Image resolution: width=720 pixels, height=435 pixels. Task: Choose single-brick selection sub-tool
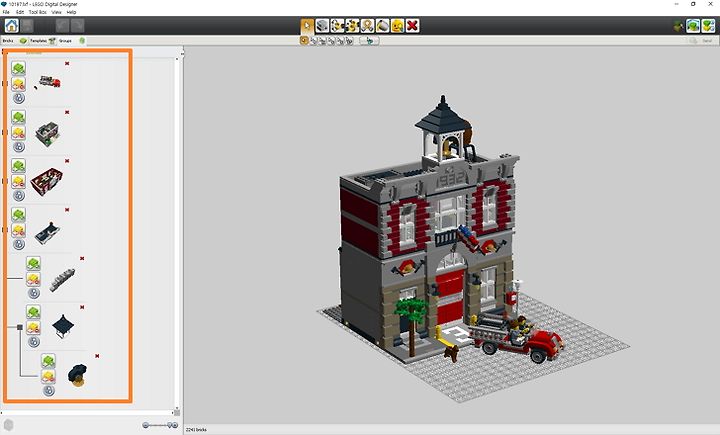(304, 40)
